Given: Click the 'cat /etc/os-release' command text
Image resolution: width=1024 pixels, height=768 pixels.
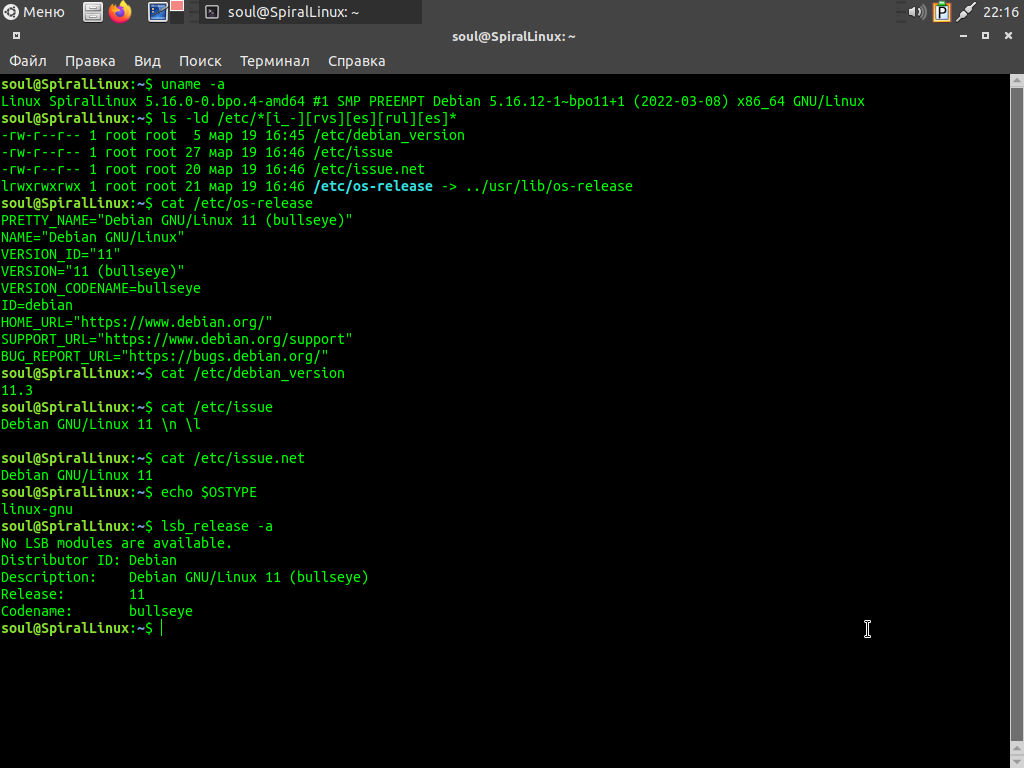Looking at the screenshot, I should 237,203.
